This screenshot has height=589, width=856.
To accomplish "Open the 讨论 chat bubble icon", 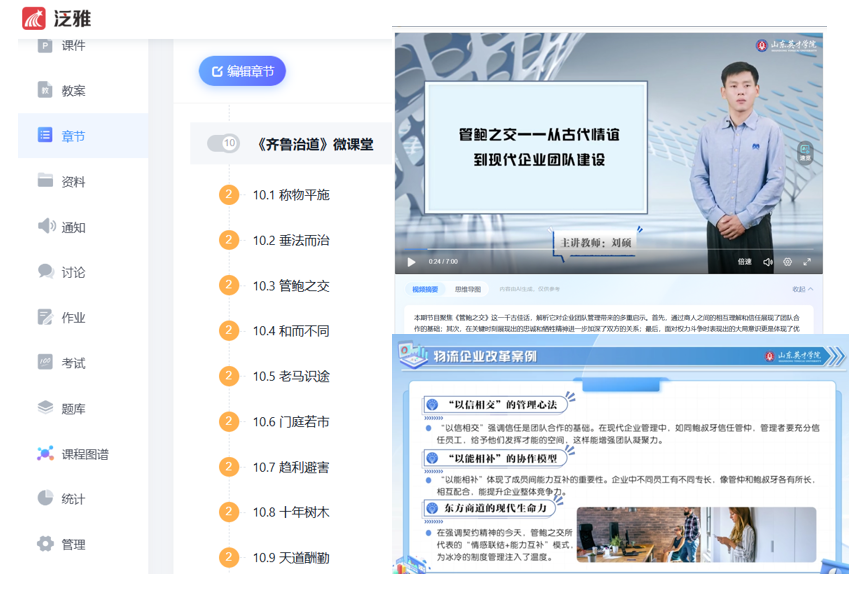I will point(45,271).
